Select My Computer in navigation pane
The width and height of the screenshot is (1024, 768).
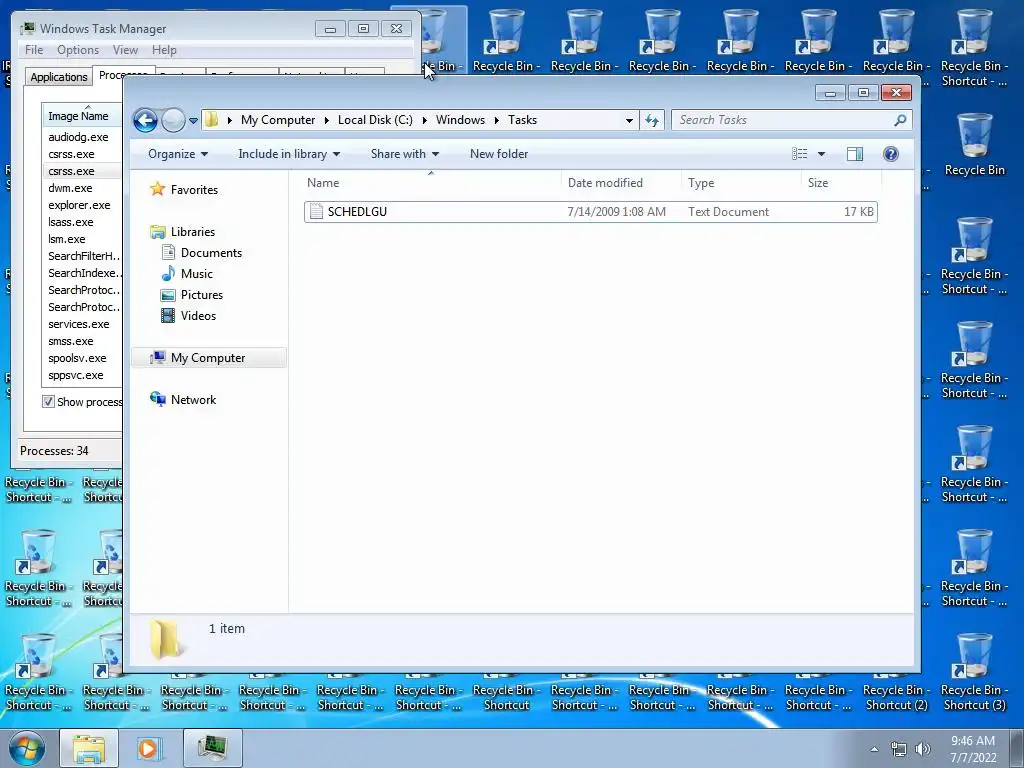click(208, 358)
